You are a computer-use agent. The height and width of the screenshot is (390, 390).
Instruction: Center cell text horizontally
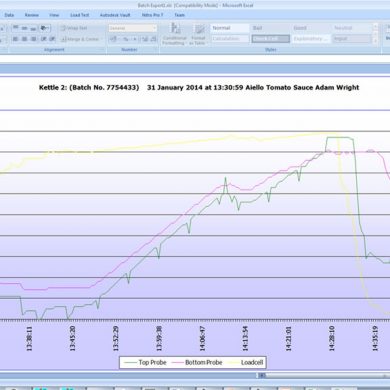click(24, 39)
